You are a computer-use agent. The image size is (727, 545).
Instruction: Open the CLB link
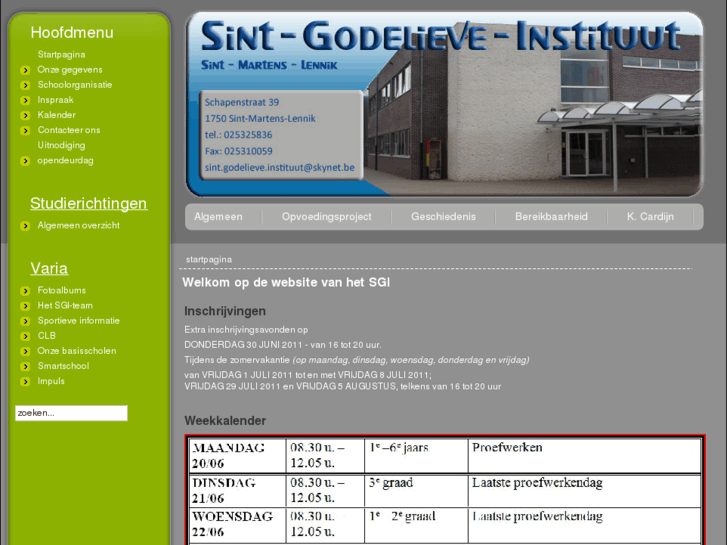(46, 336)
